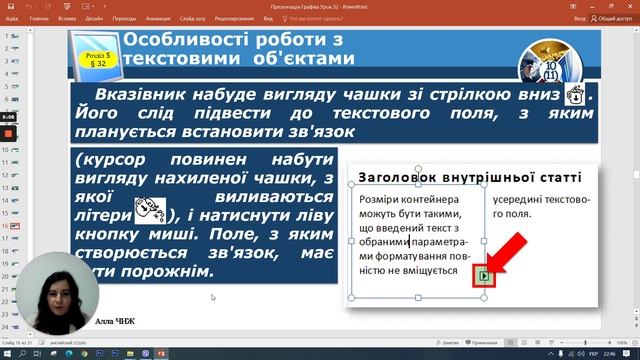This screenshot has width=640, height=360.
Task: Open the Анимация ribbon tab
Action: coord(158,19)
